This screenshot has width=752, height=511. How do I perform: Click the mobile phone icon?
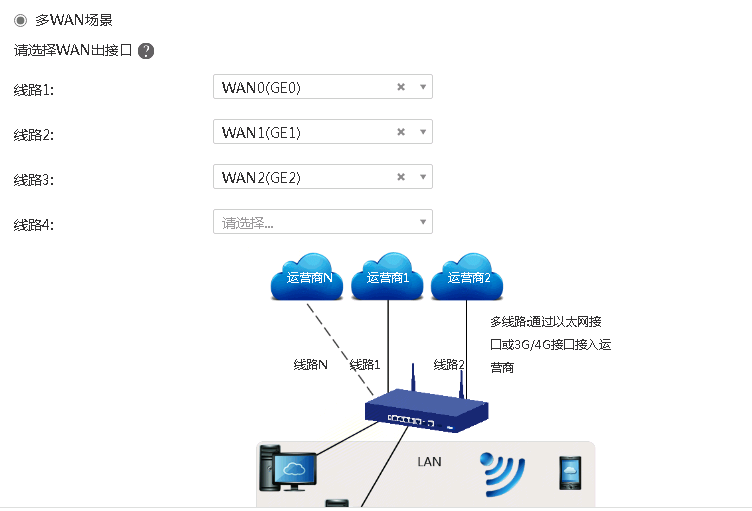(x=570, y=473)
